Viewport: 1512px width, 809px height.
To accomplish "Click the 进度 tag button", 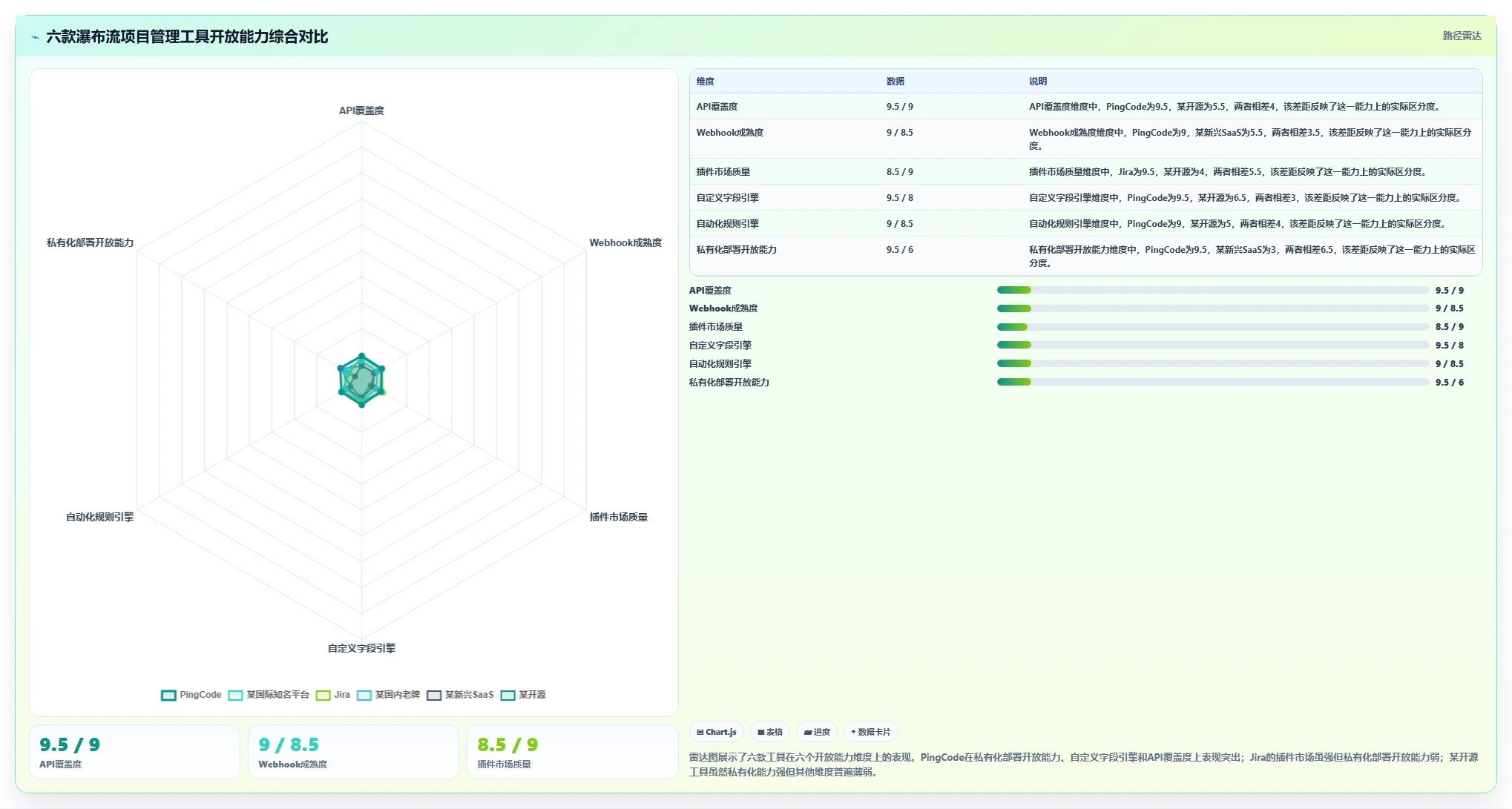I will click(x=817, y=732).
